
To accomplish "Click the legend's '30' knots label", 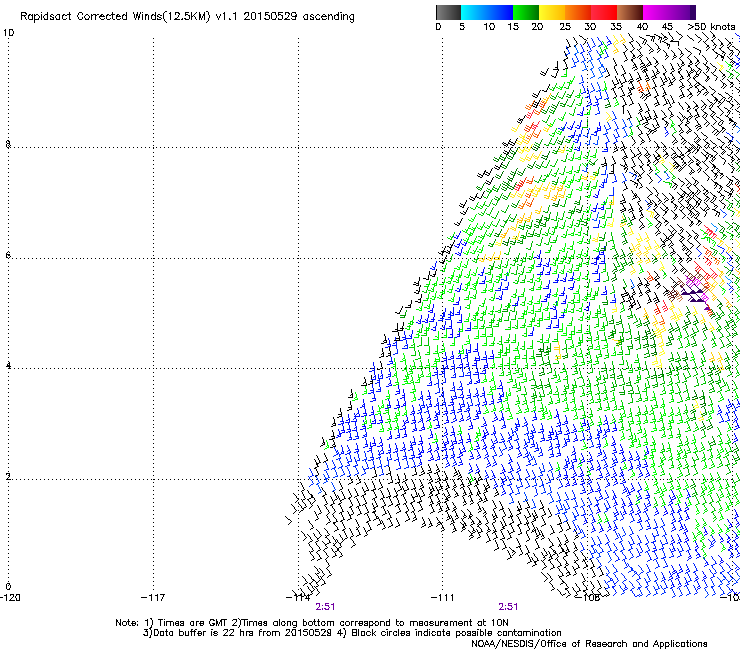I will (590, 27).
